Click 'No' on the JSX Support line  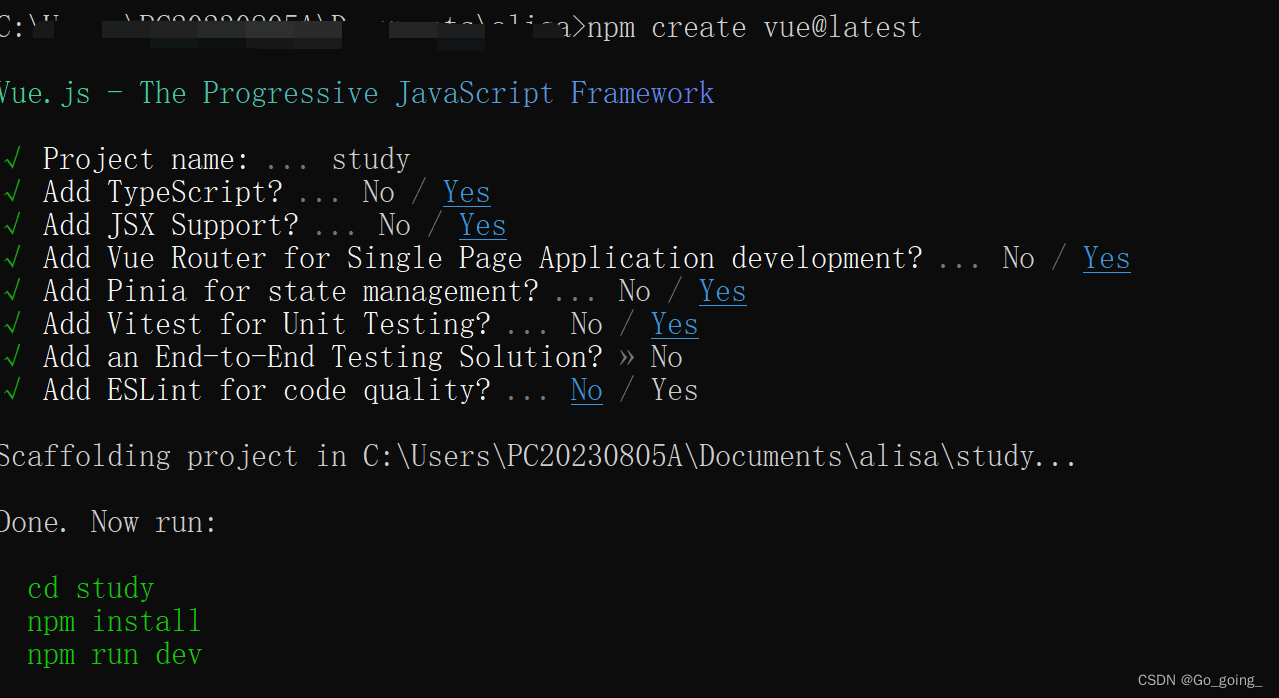395,225
